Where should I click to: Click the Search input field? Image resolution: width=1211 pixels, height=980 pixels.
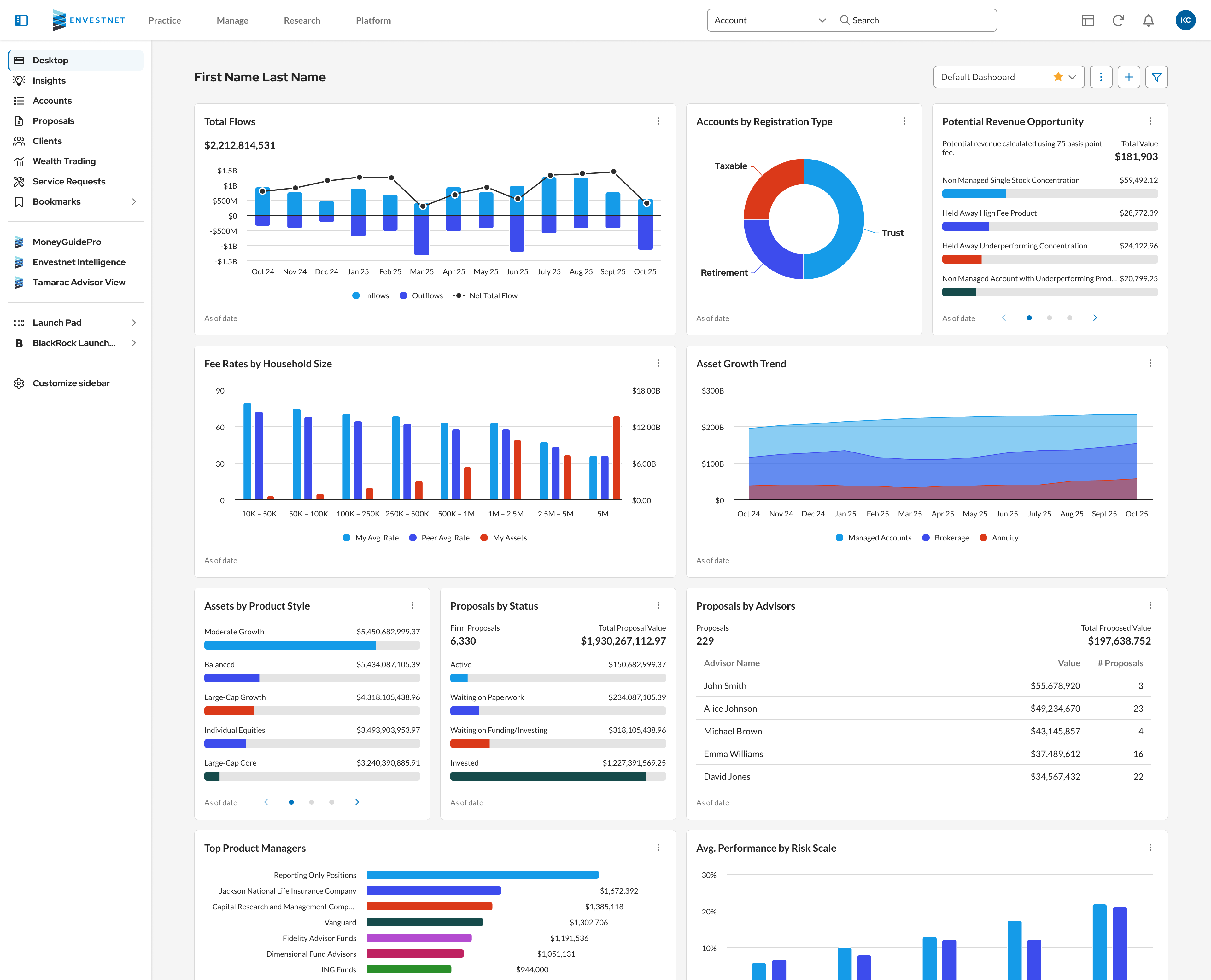coord(914,20)
